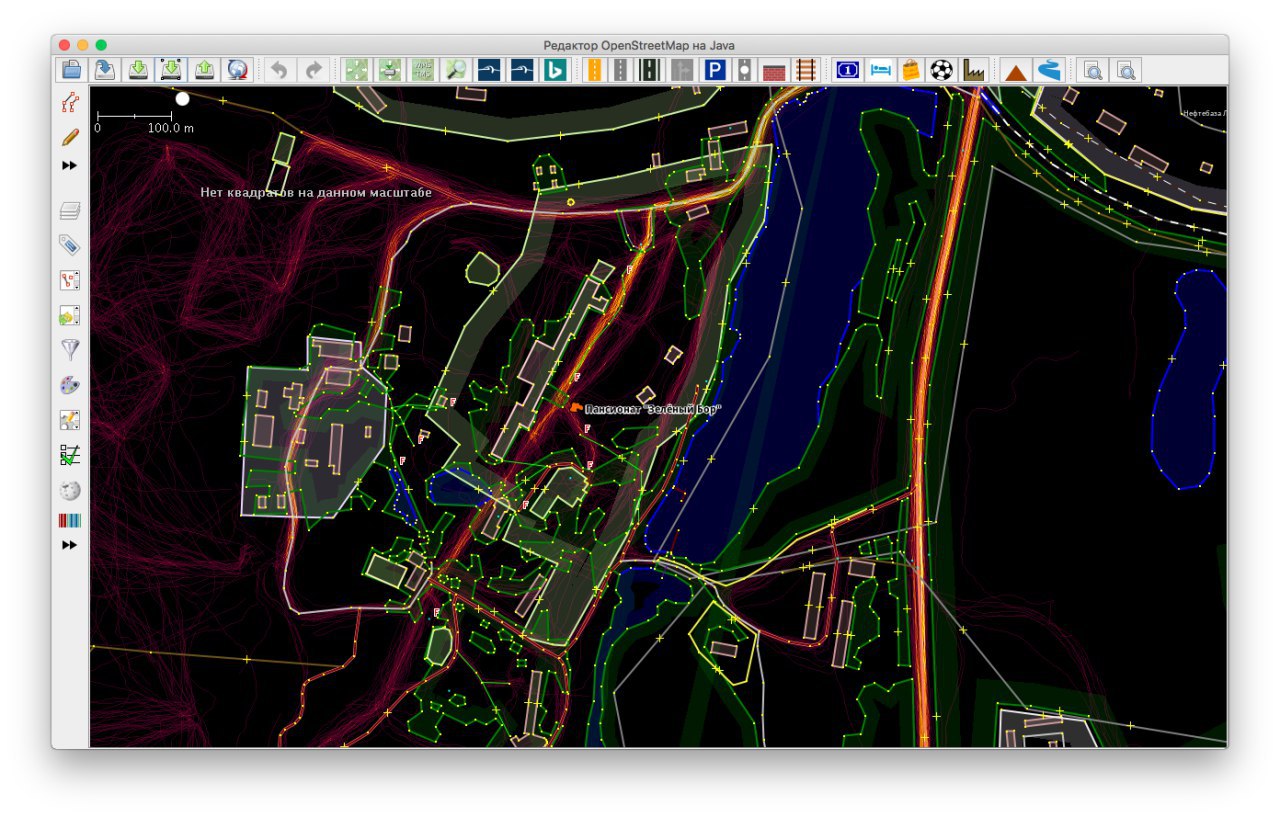Redo the undone edit
The width and height of the screenshot is (1280, 817).
(314, 69)
